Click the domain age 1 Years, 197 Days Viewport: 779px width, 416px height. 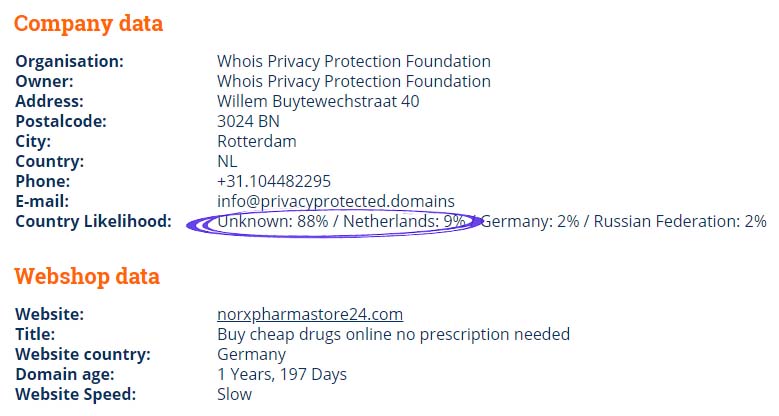tap(282, 374)
